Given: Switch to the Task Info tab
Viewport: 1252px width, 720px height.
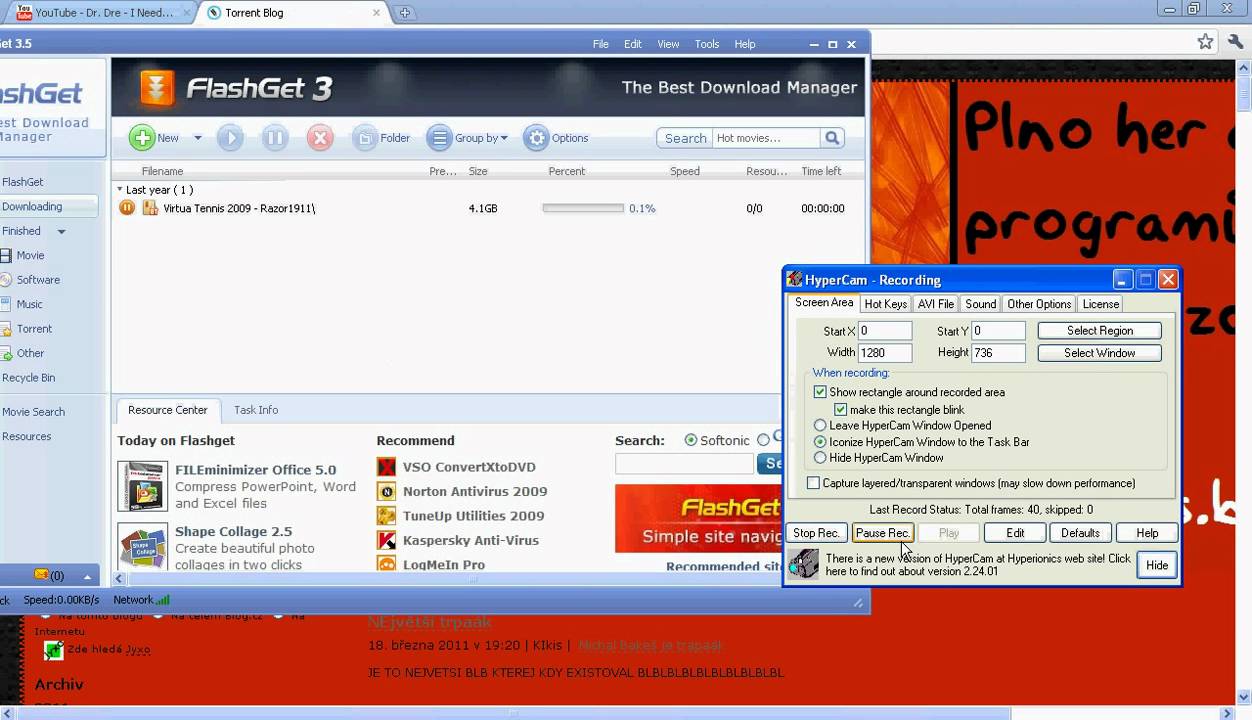Looking at the screenshot, I should pyautogui.click(x=256, y=410).
